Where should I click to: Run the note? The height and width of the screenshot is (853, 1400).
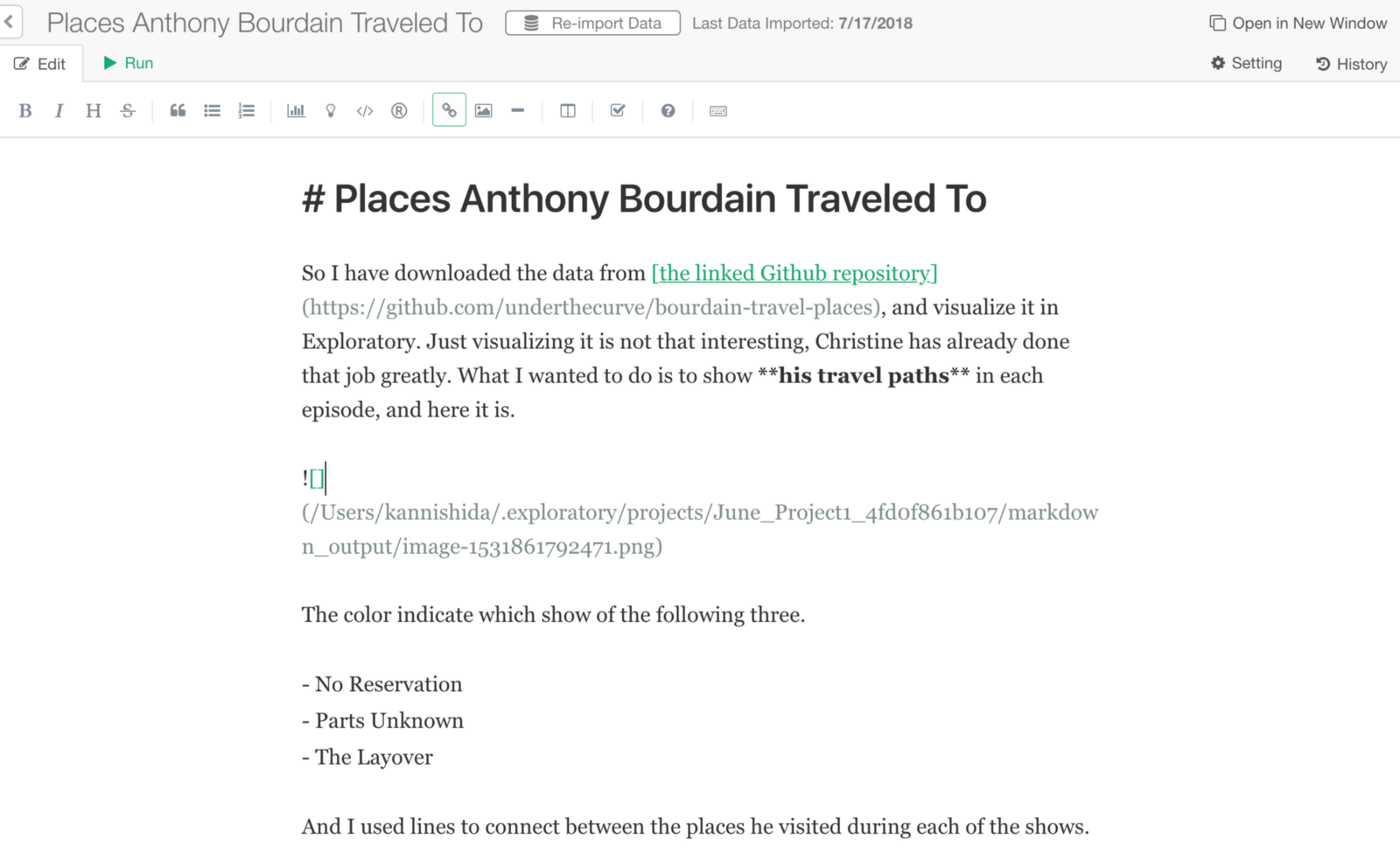128,63
